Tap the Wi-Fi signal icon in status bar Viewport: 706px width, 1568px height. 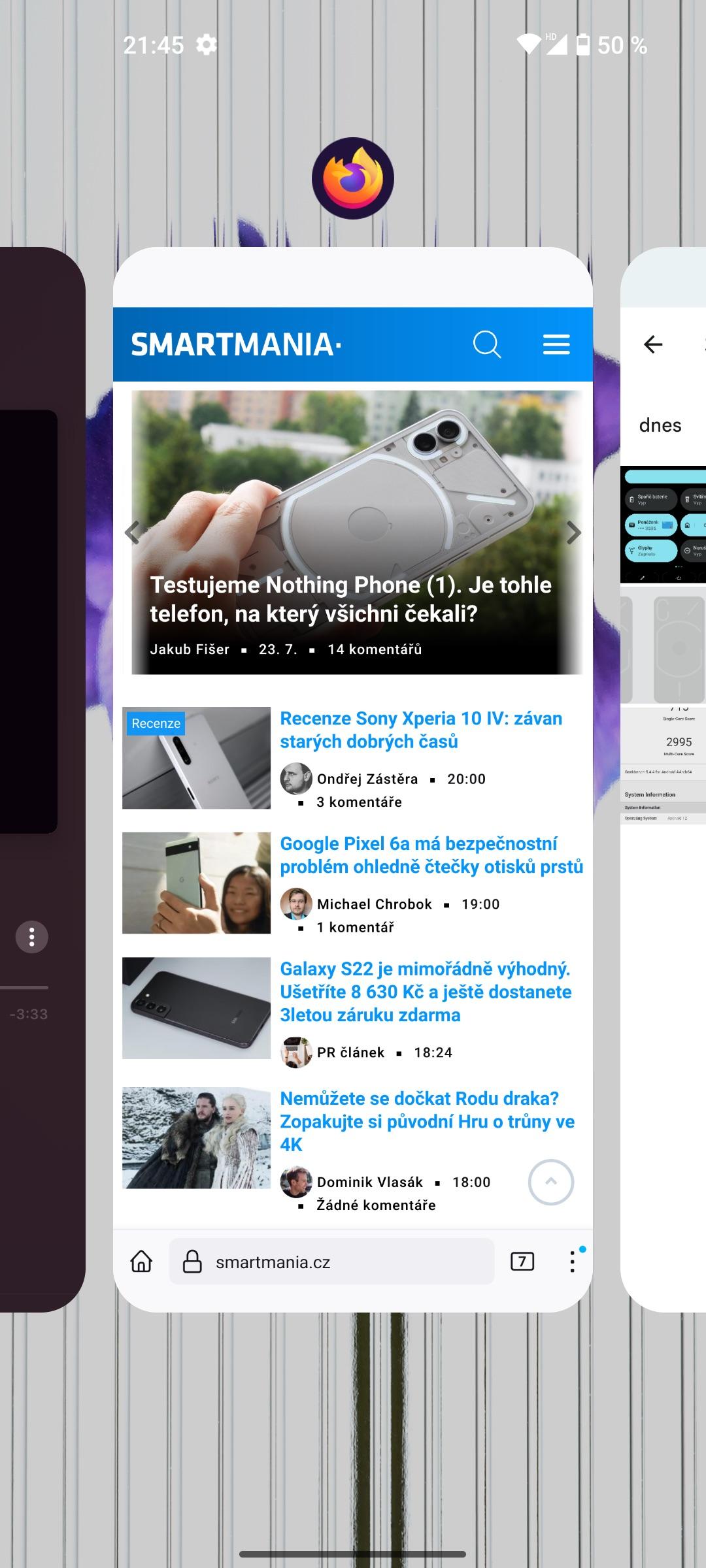[x=528, y=44]
